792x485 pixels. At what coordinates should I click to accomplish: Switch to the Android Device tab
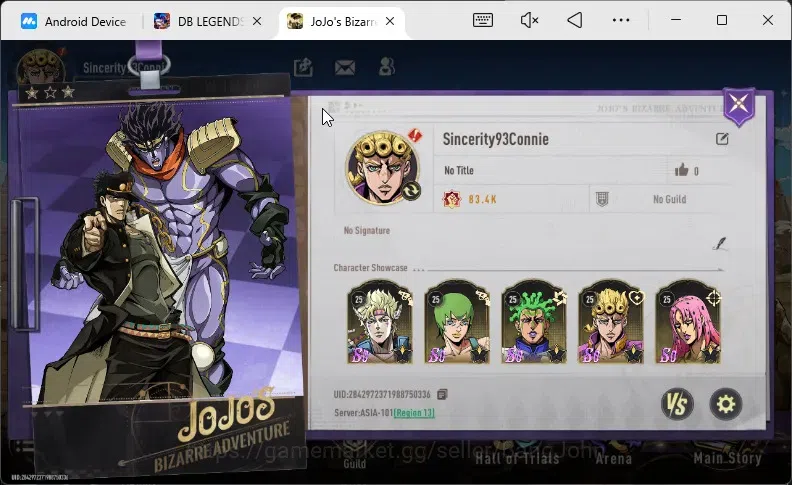(74, 22)
